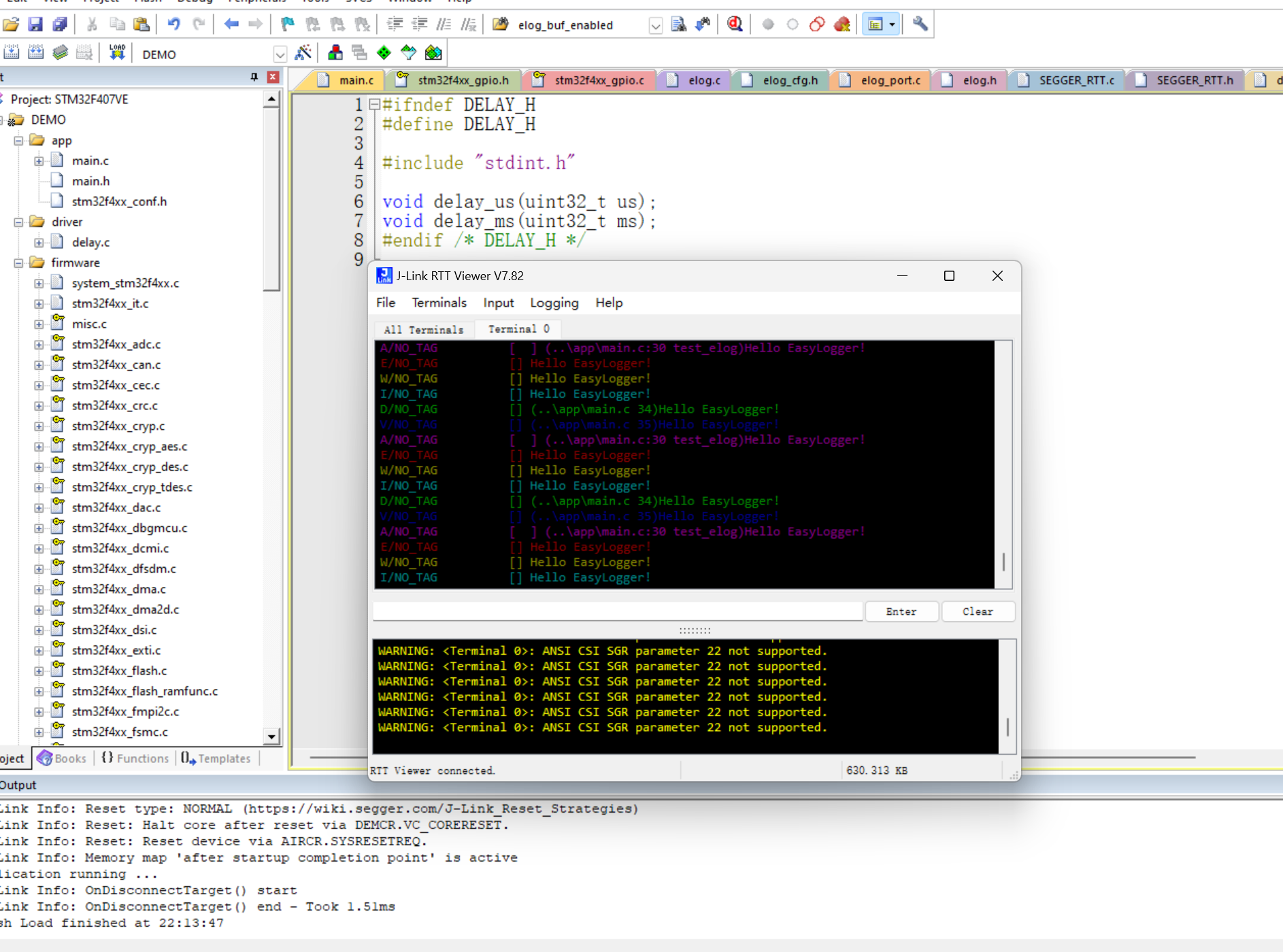Viewport: 1283px width, 952px height.
Task: Open the window layout dropdown arrow
Action: point(893,25)
